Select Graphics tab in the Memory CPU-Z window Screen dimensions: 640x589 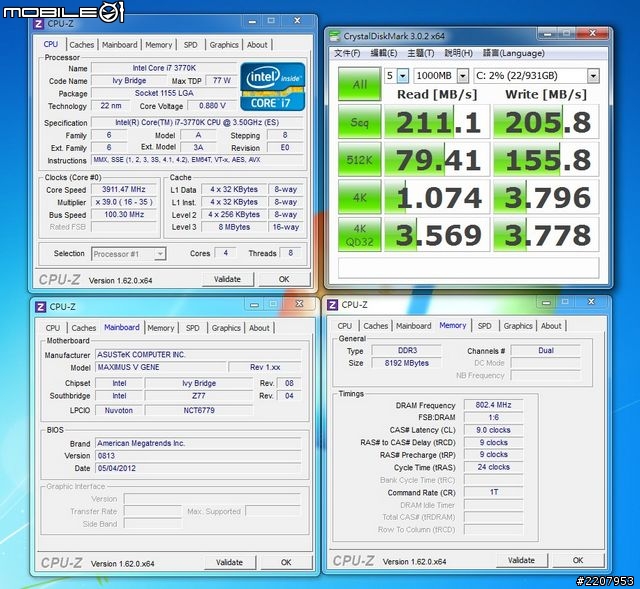click(x=518, y=326)
